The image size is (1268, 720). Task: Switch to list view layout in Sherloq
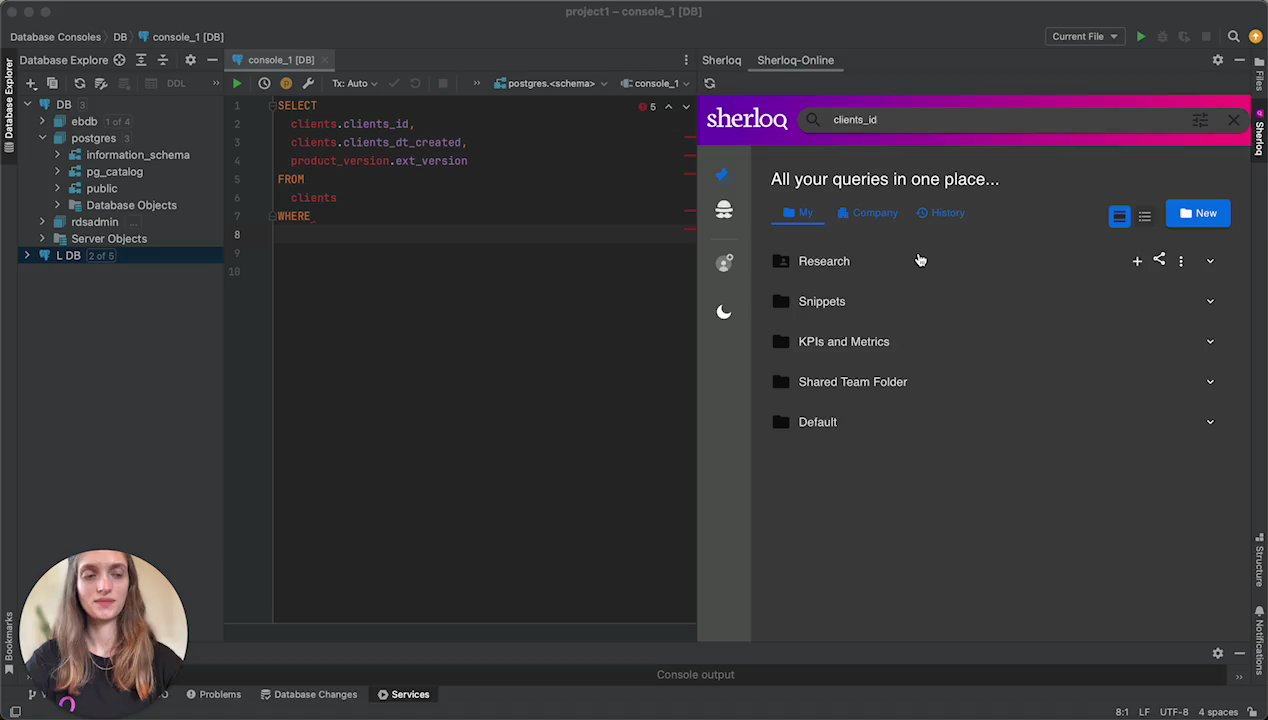tap(1145, 216)
